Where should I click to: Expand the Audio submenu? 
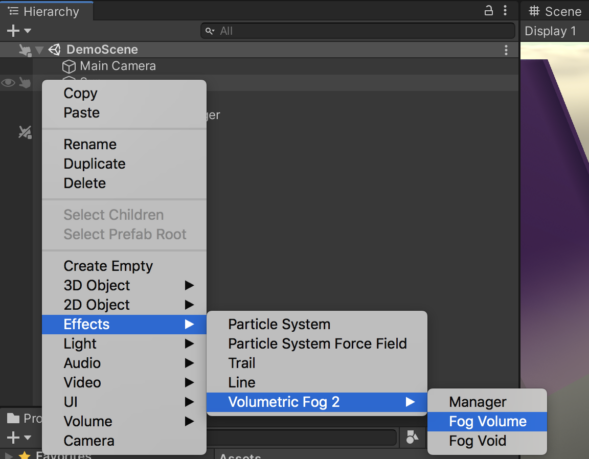124,363
